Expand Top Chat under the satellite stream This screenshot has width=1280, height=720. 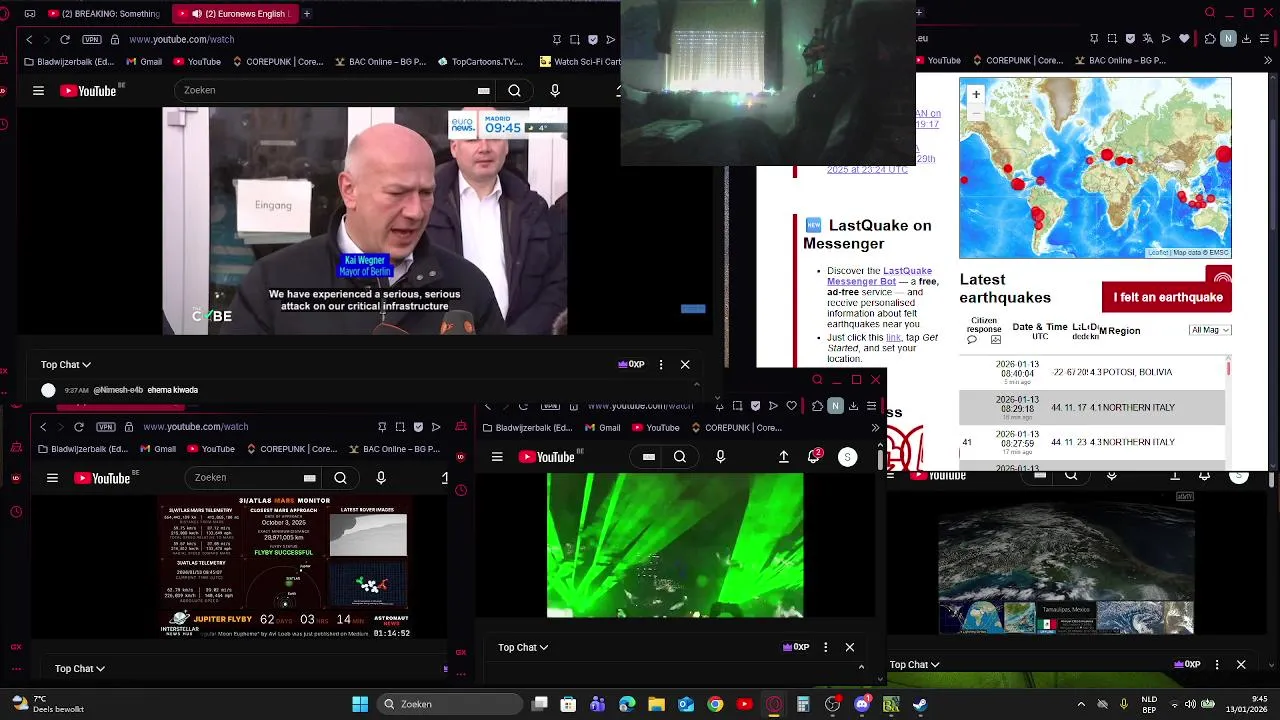(915, 665)
